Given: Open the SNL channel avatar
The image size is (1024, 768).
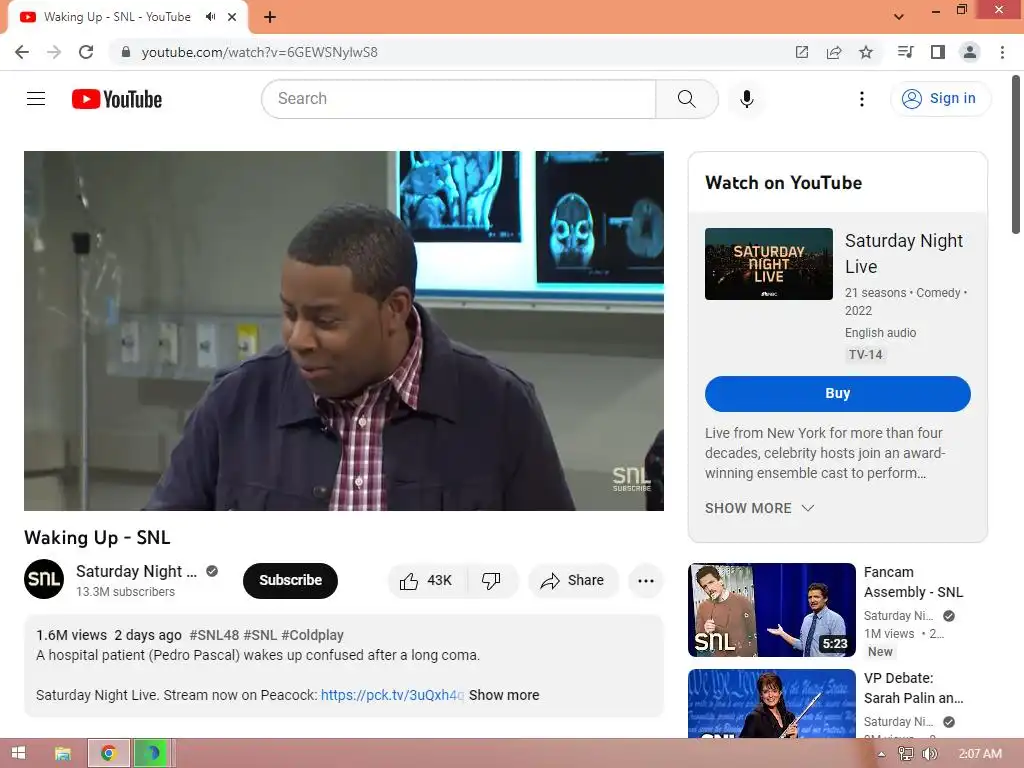Looking at the screenshot, I should pyautogui.click(x=44, y=579).
